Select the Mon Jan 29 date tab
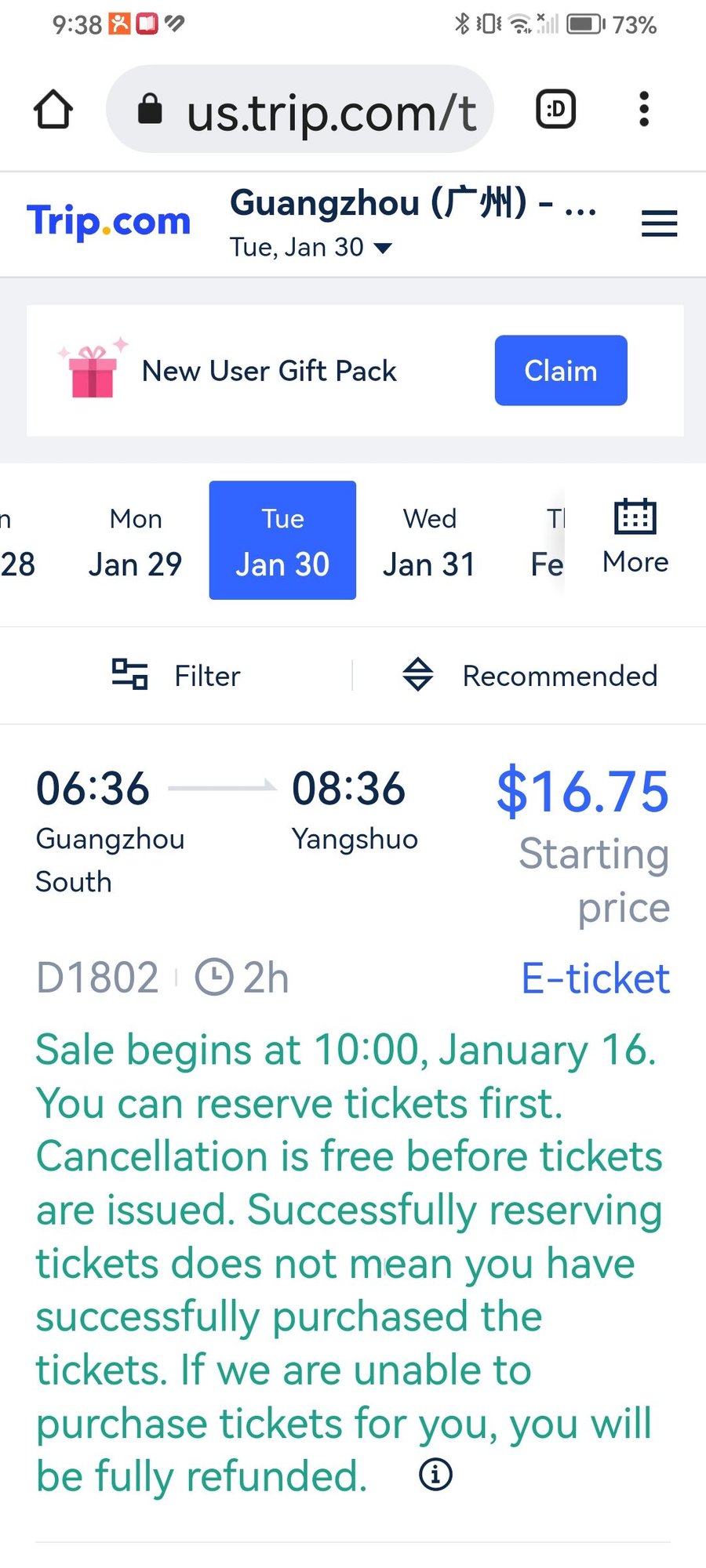Screen dimensions: 706x1568 [136, 541]
